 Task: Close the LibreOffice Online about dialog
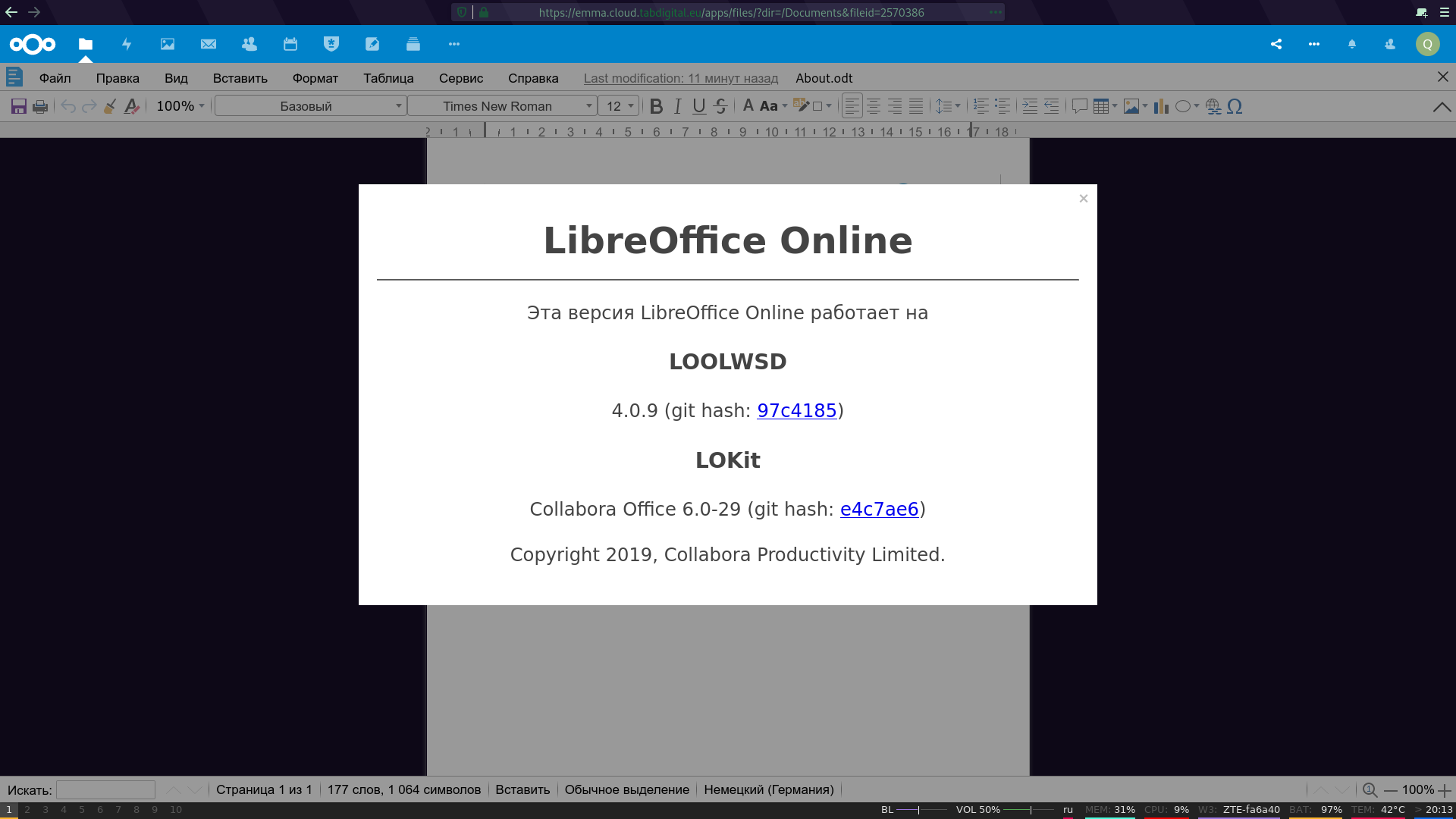coord(1084,199)
